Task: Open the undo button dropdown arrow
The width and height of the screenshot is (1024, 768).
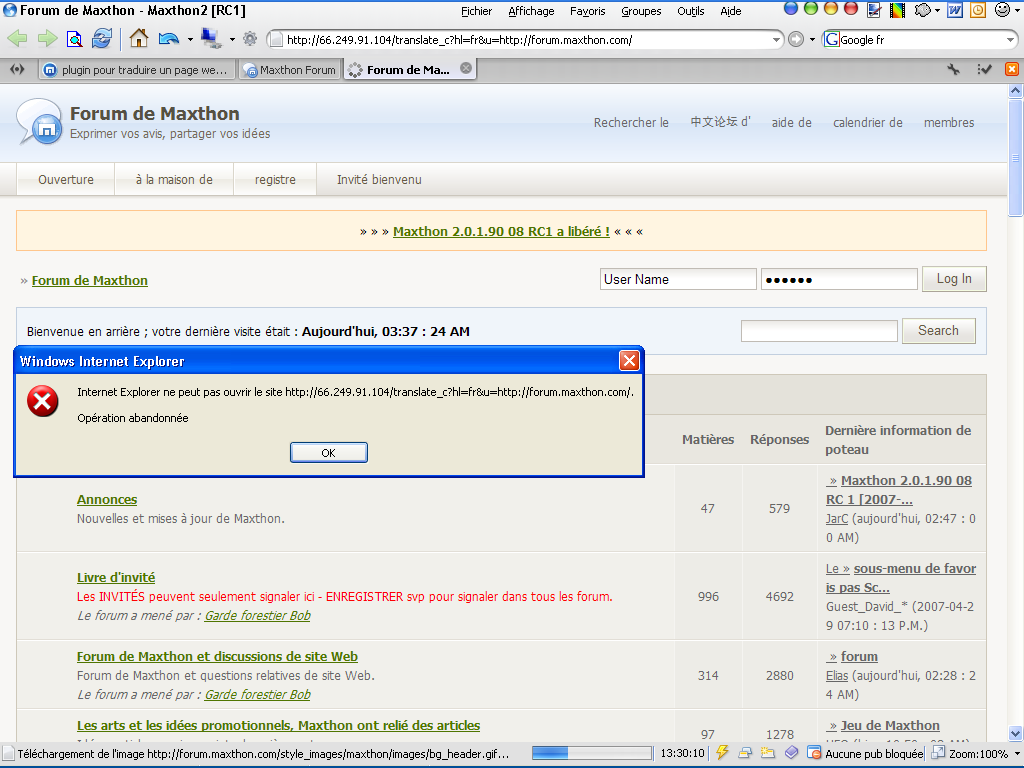Action: coord(190,39)
